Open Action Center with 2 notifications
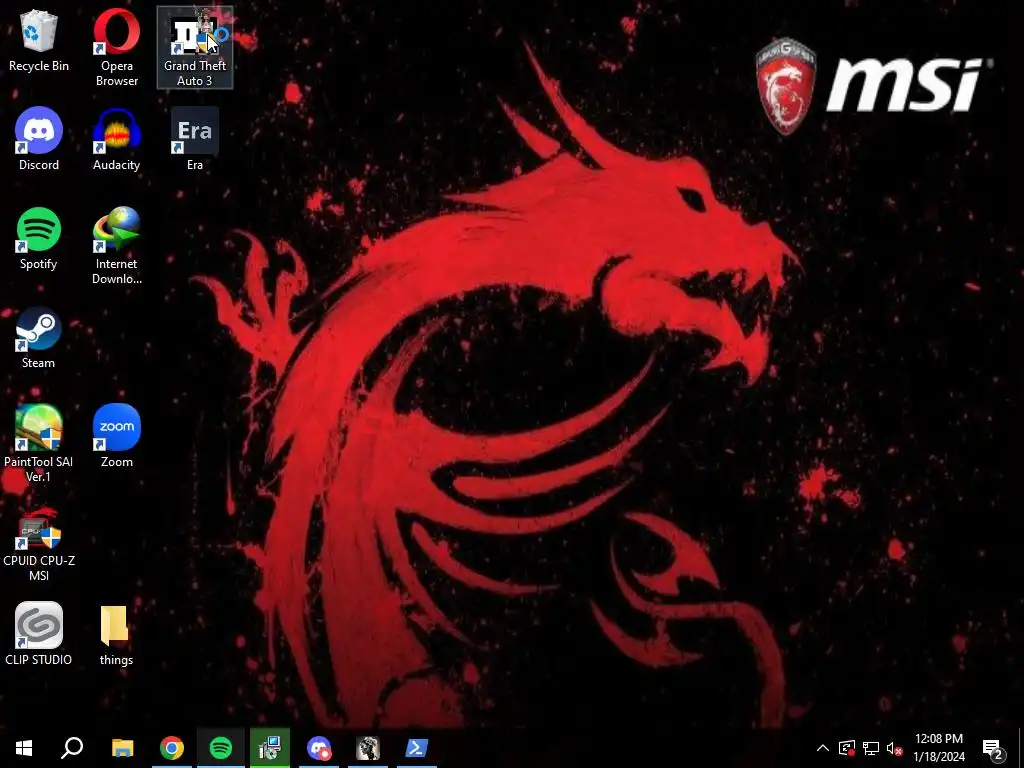Viewport: 1024px width, 768px height. pos(993,748)
